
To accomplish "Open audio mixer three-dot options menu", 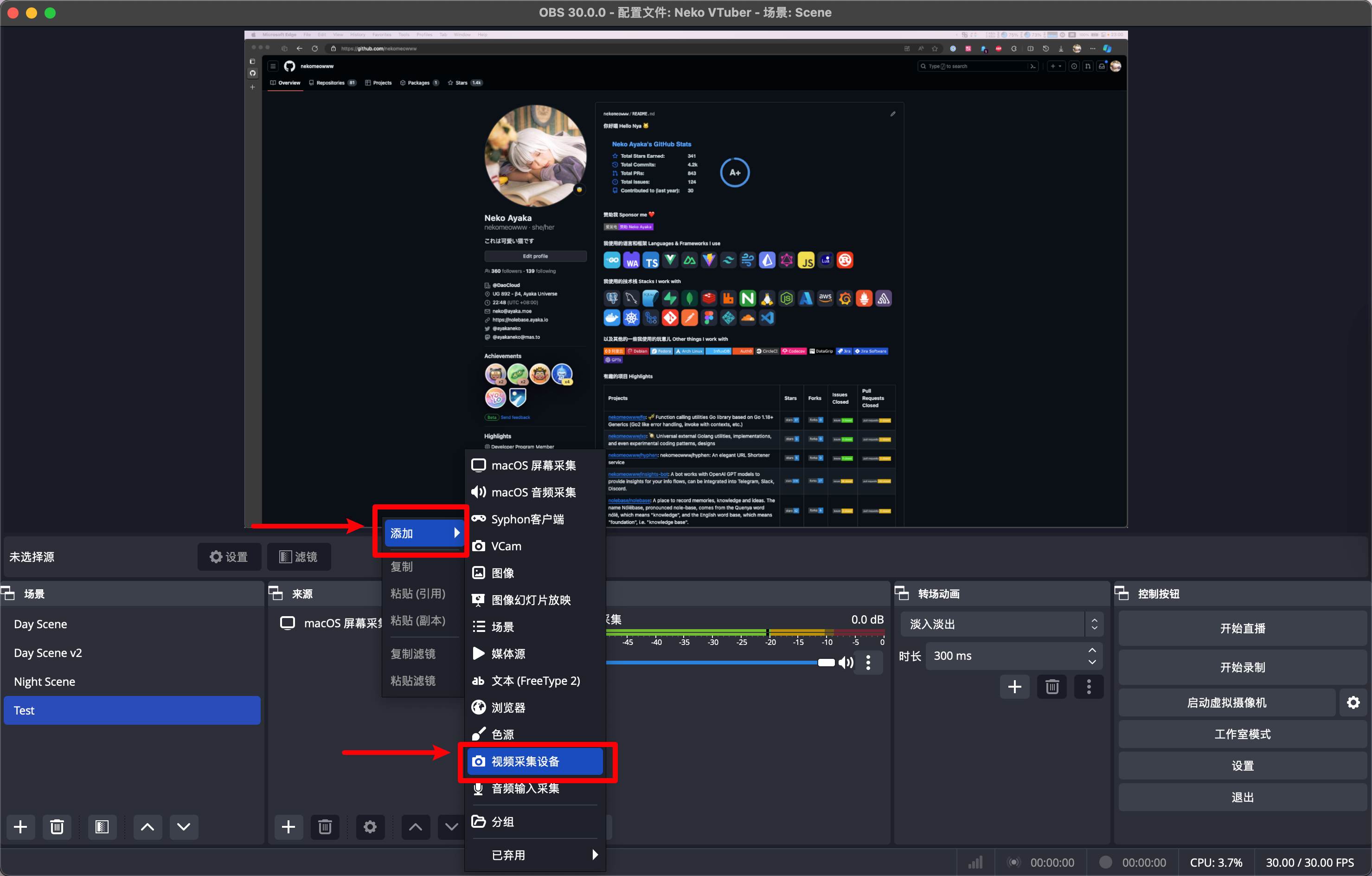I will point(868,662).
